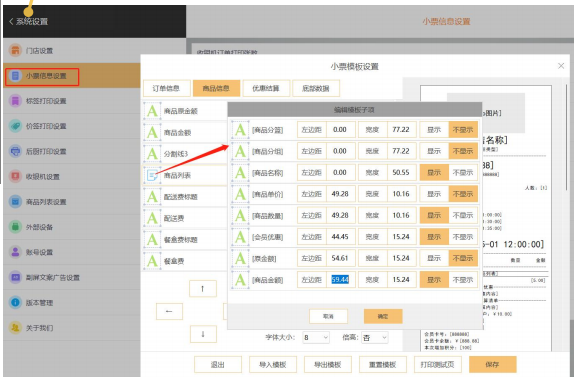575x378 pixels.
Task: Click the down arrow move button
Action: pos(203,334)
